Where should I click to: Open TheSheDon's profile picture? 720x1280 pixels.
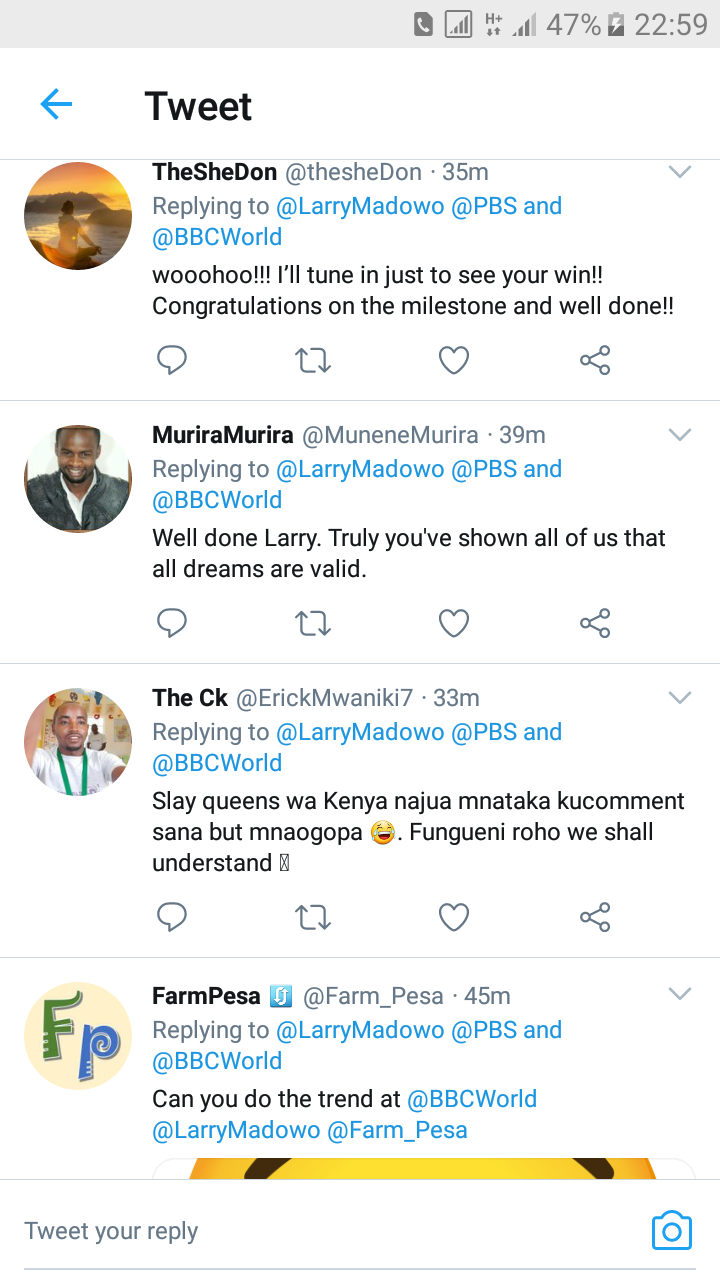[x=78, y=216]
